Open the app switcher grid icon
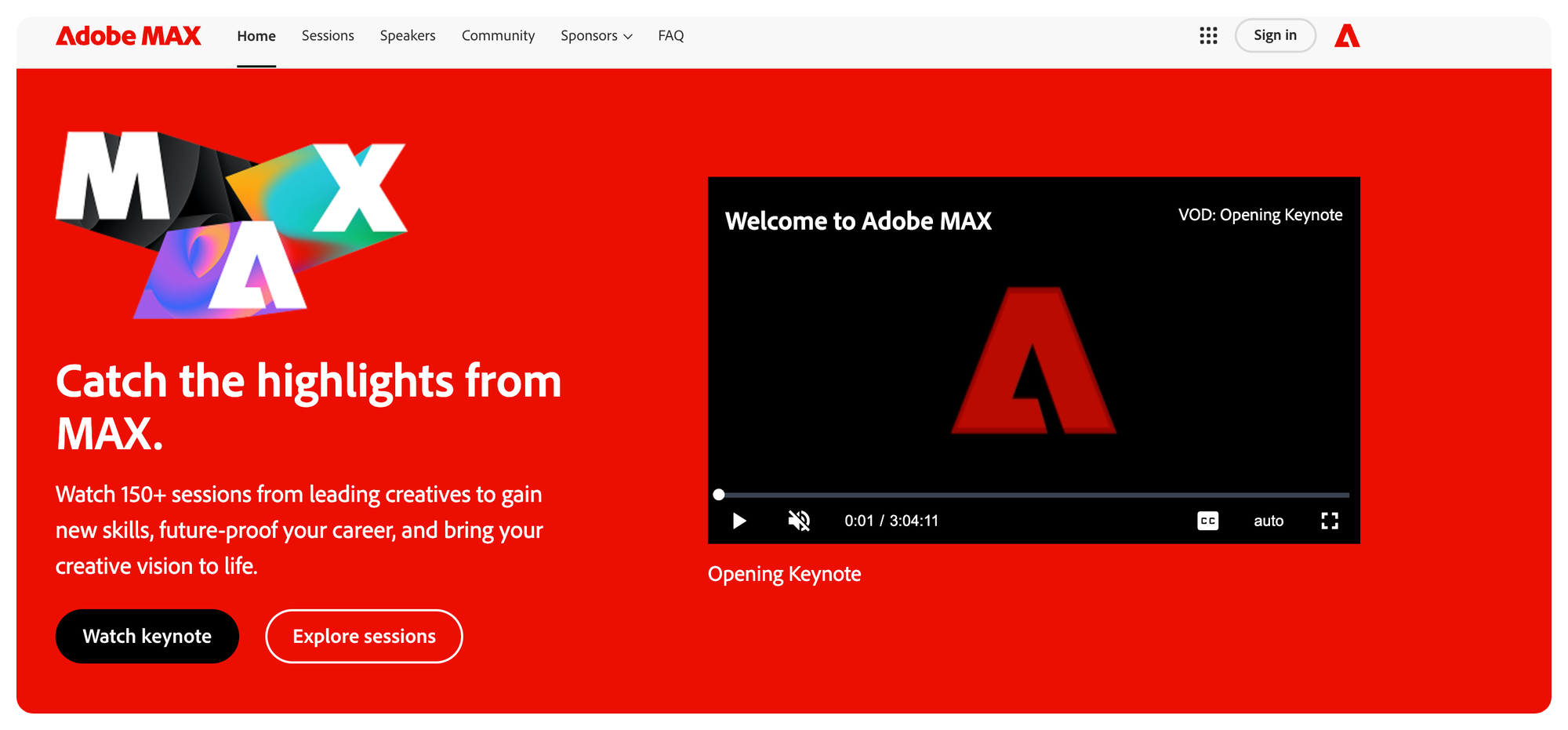 tap(1208, 35)
